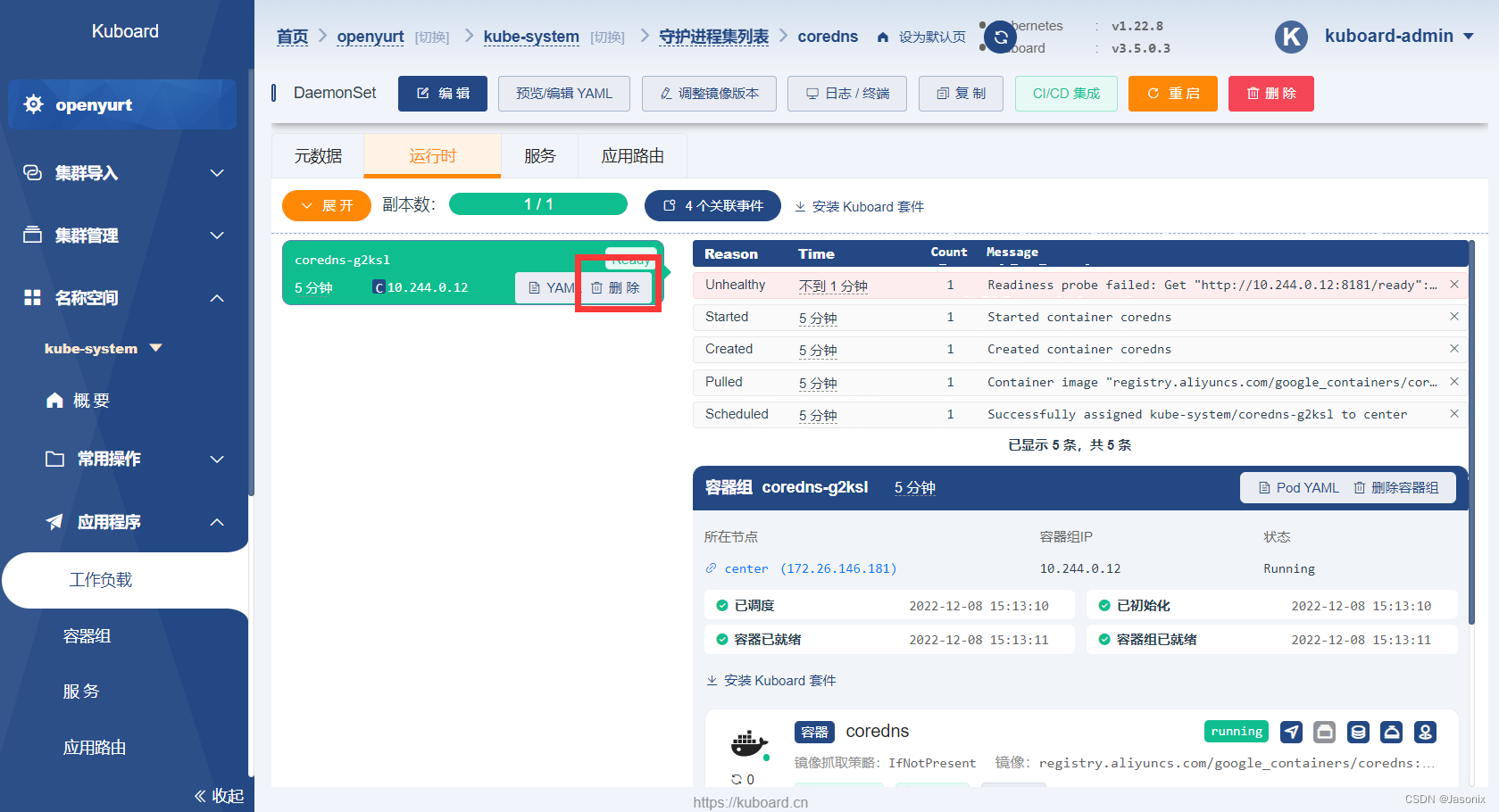Image resolution: width=1499 pixels, height=812 pixels.
Task: Click 删除容器组 to delete the pod
Action: click(1398, 487)
